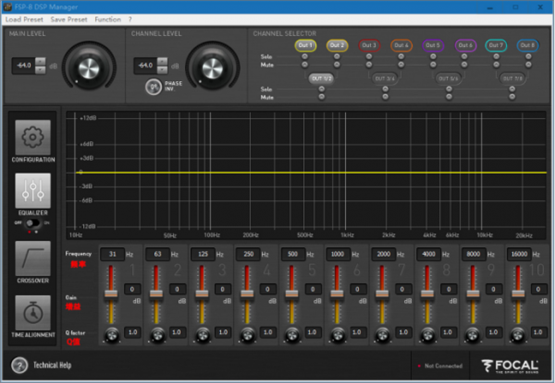Click the Q factor knob for band 5
This screenshot has height=383, width=555.
pyautogui.click(x=292, y=335)
